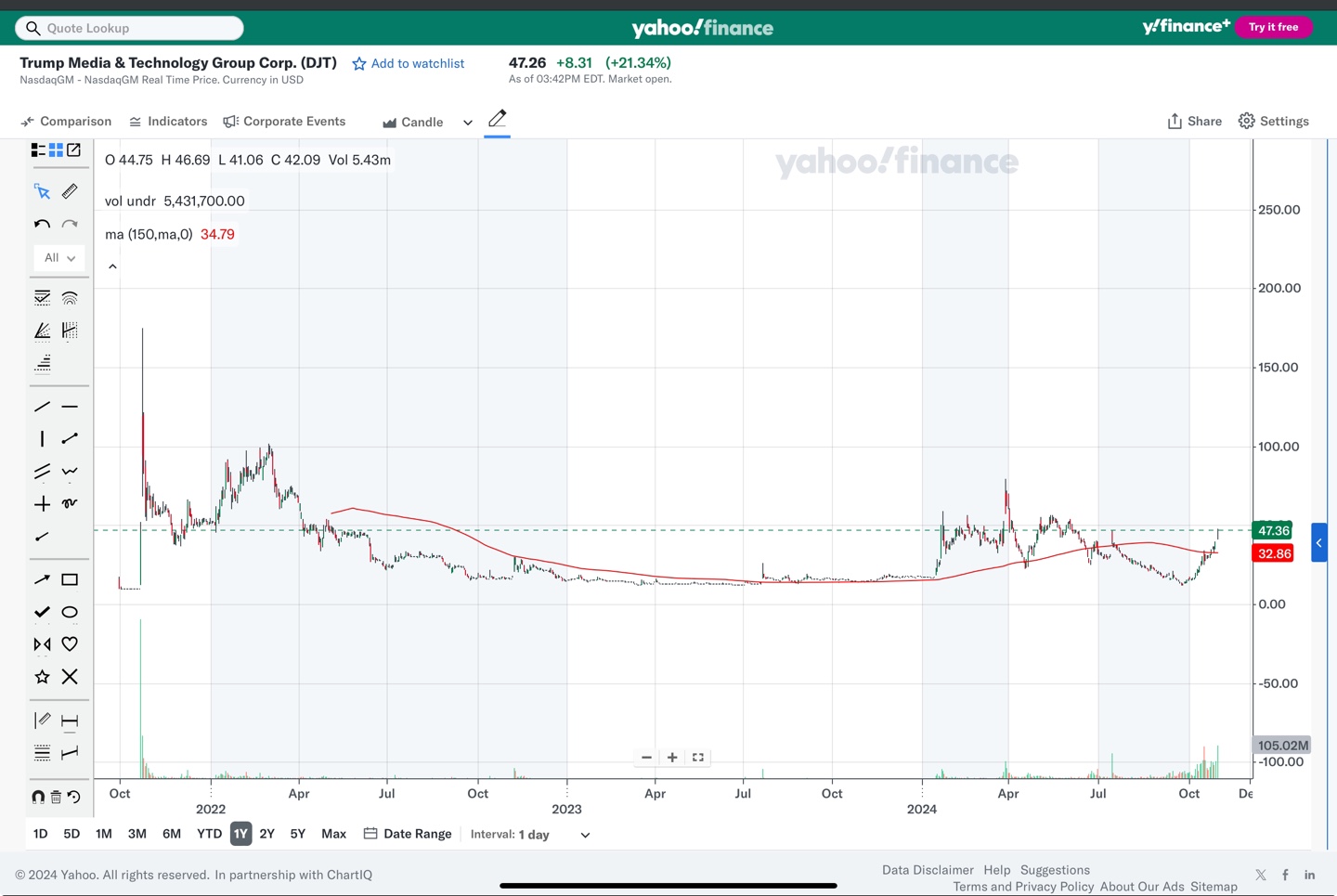Detach the drawing toolbar into popout
The height and width of the screenshot is (896, 1337).
click(74, 149)
